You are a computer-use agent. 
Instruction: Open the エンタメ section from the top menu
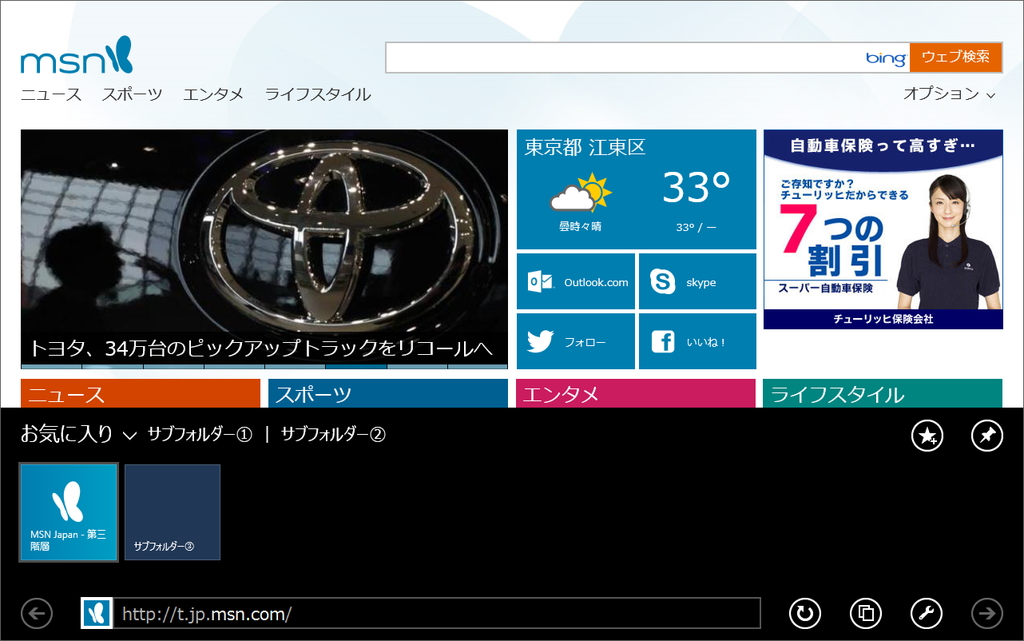pos(212,94)
